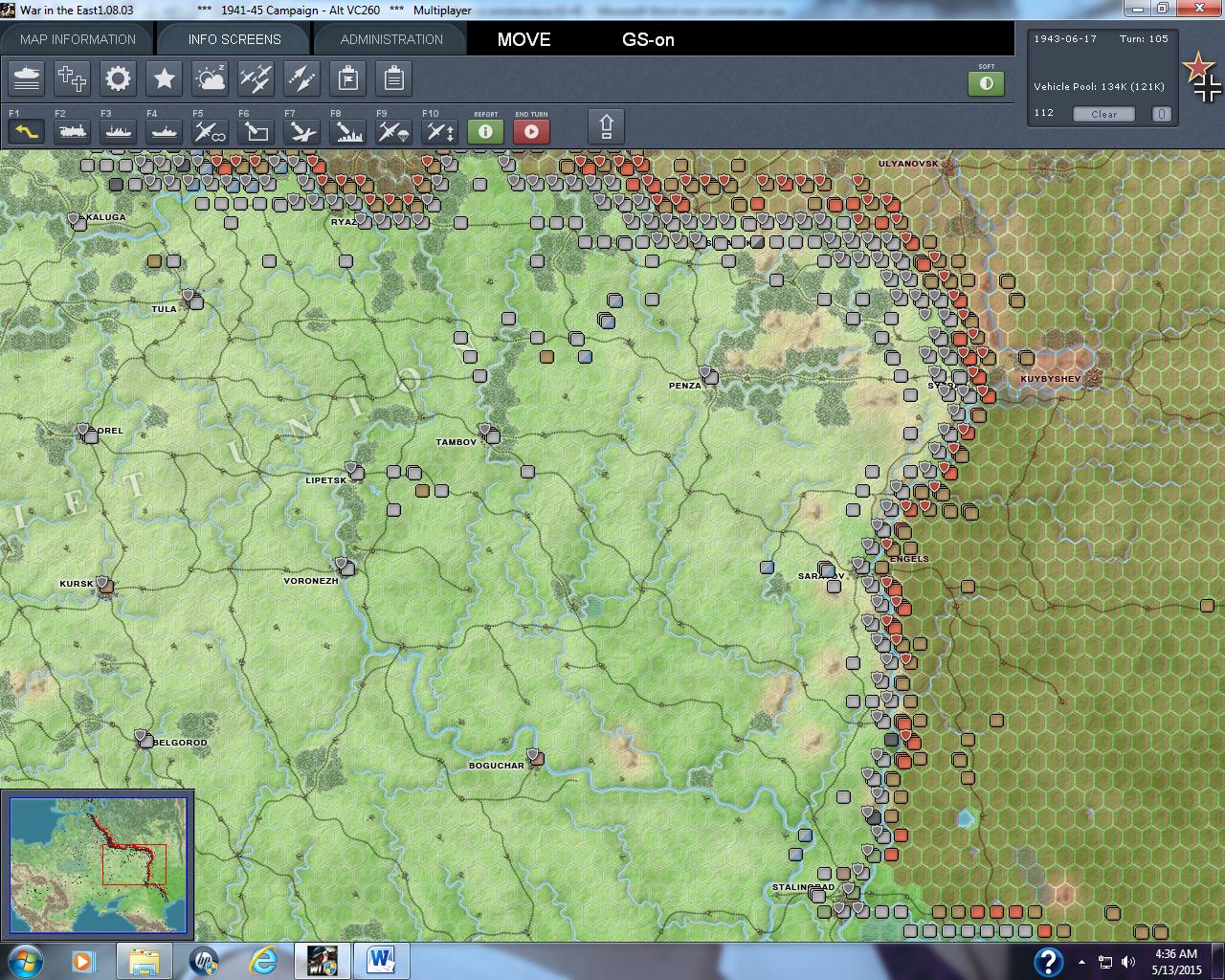Click the red End Turn button
This screenshot has height=980, width=1225.
coord(532,131)
